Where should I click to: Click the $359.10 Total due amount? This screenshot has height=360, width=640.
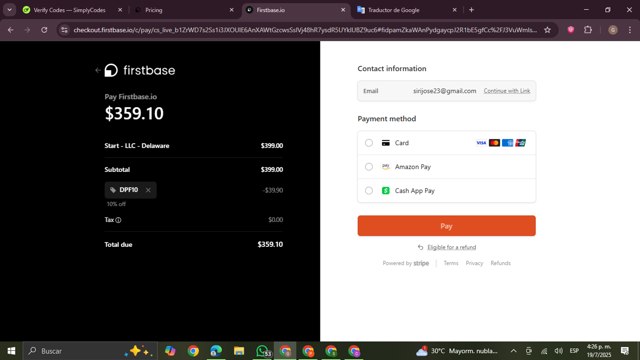click(x=270, y=244)
